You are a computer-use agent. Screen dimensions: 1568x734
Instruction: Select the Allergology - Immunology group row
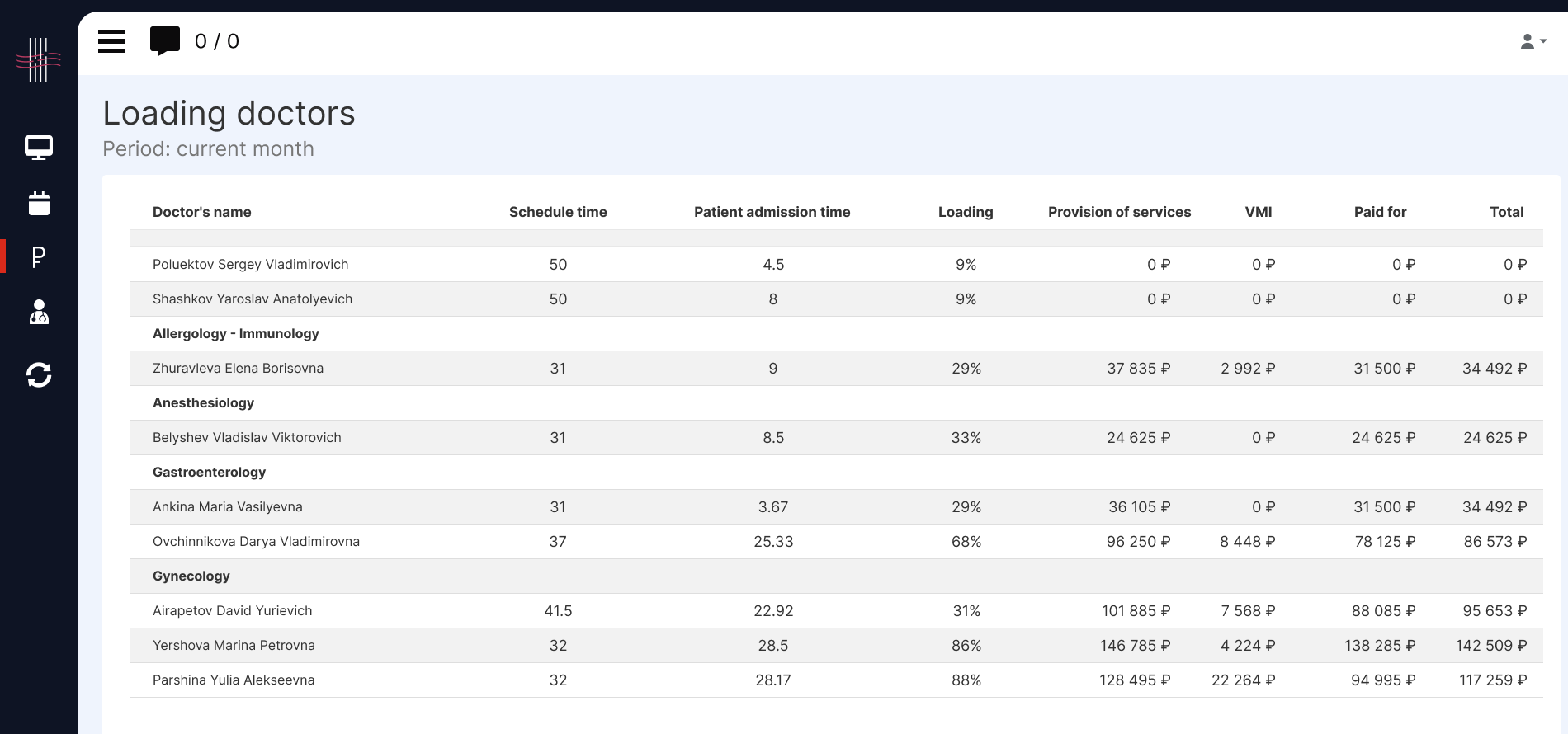click(x=236, y=333)
